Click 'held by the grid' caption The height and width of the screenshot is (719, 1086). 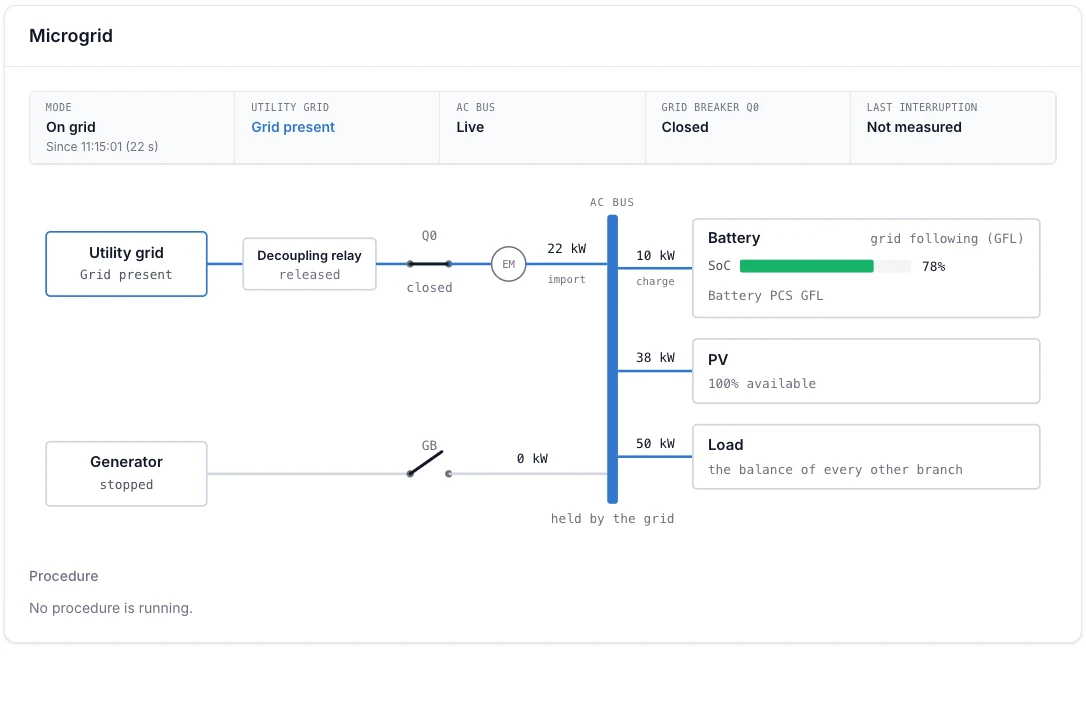[612, 519]
